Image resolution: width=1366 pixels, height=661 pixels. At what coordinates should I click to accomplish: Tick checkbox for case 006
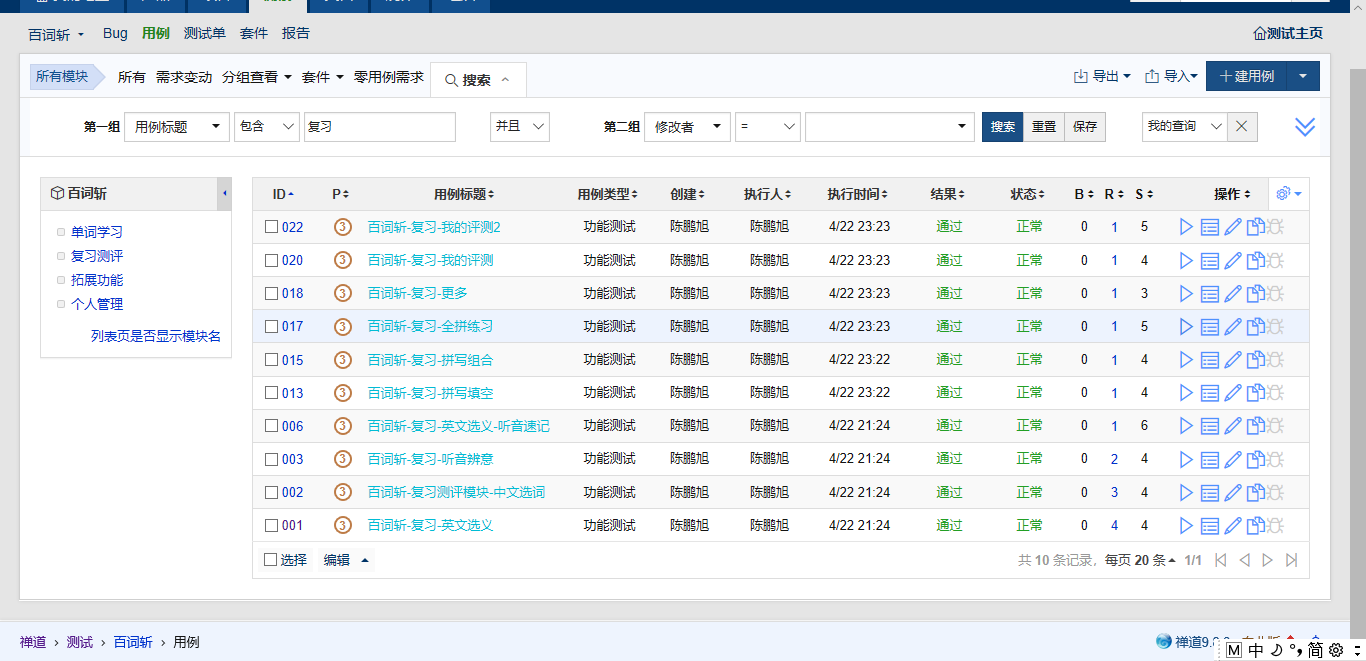[x=271, y=425]
